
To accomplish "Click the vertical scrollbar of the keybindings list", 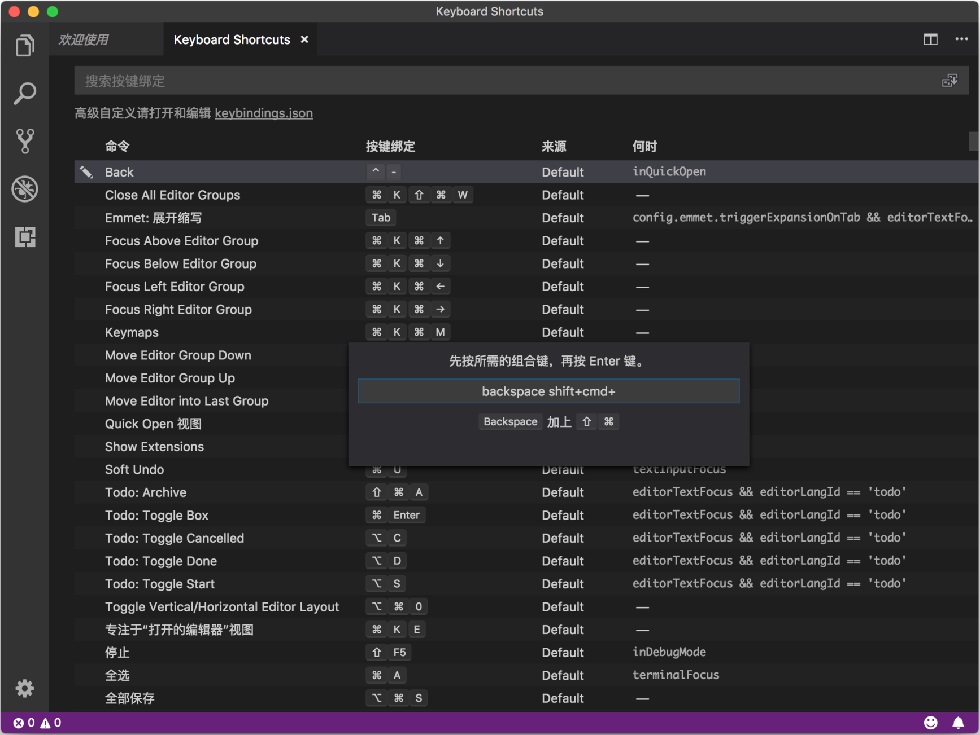I will [974, 141].
